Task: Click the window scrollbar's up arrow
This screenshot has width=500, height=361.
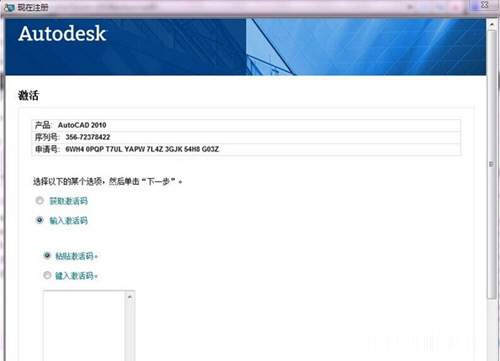Action: point(492,24)
